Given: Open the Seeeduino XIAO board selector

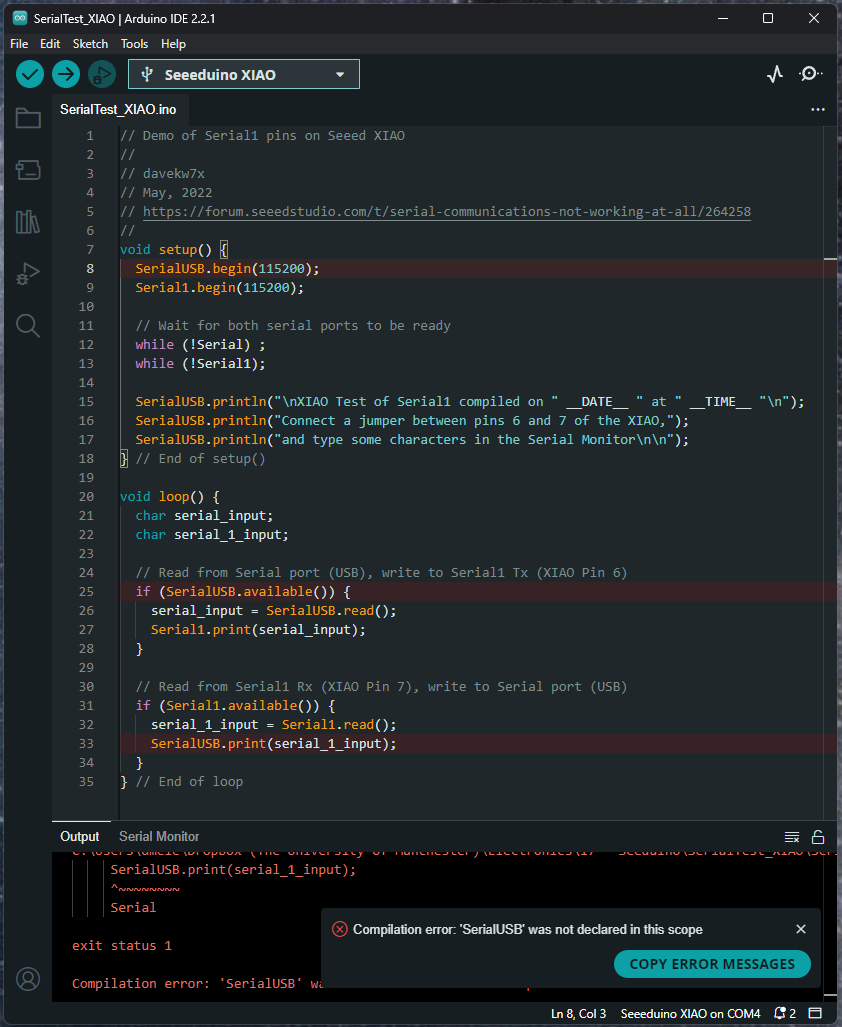Looking at the screenshot, I should pos(243,73).
